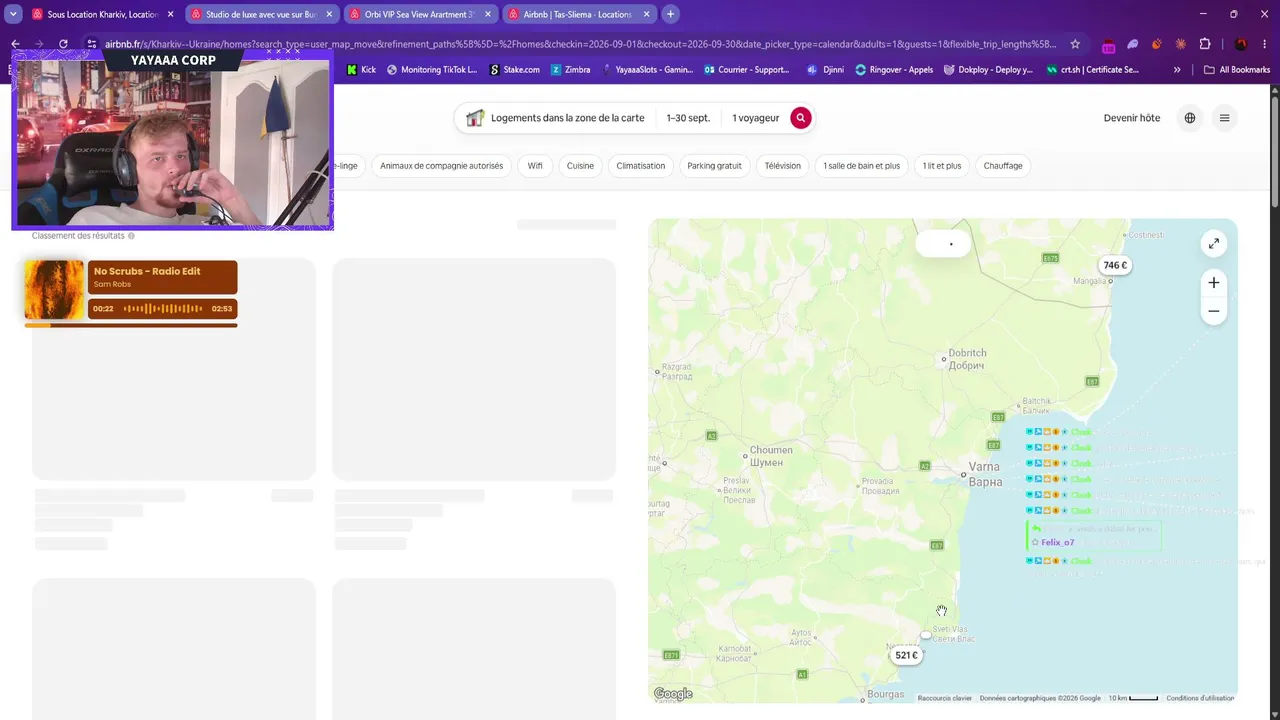This screenshot has height=720, width=1280.
Task: Open the Airbnb hamburger account menu
Action: tap(1224, 118)
